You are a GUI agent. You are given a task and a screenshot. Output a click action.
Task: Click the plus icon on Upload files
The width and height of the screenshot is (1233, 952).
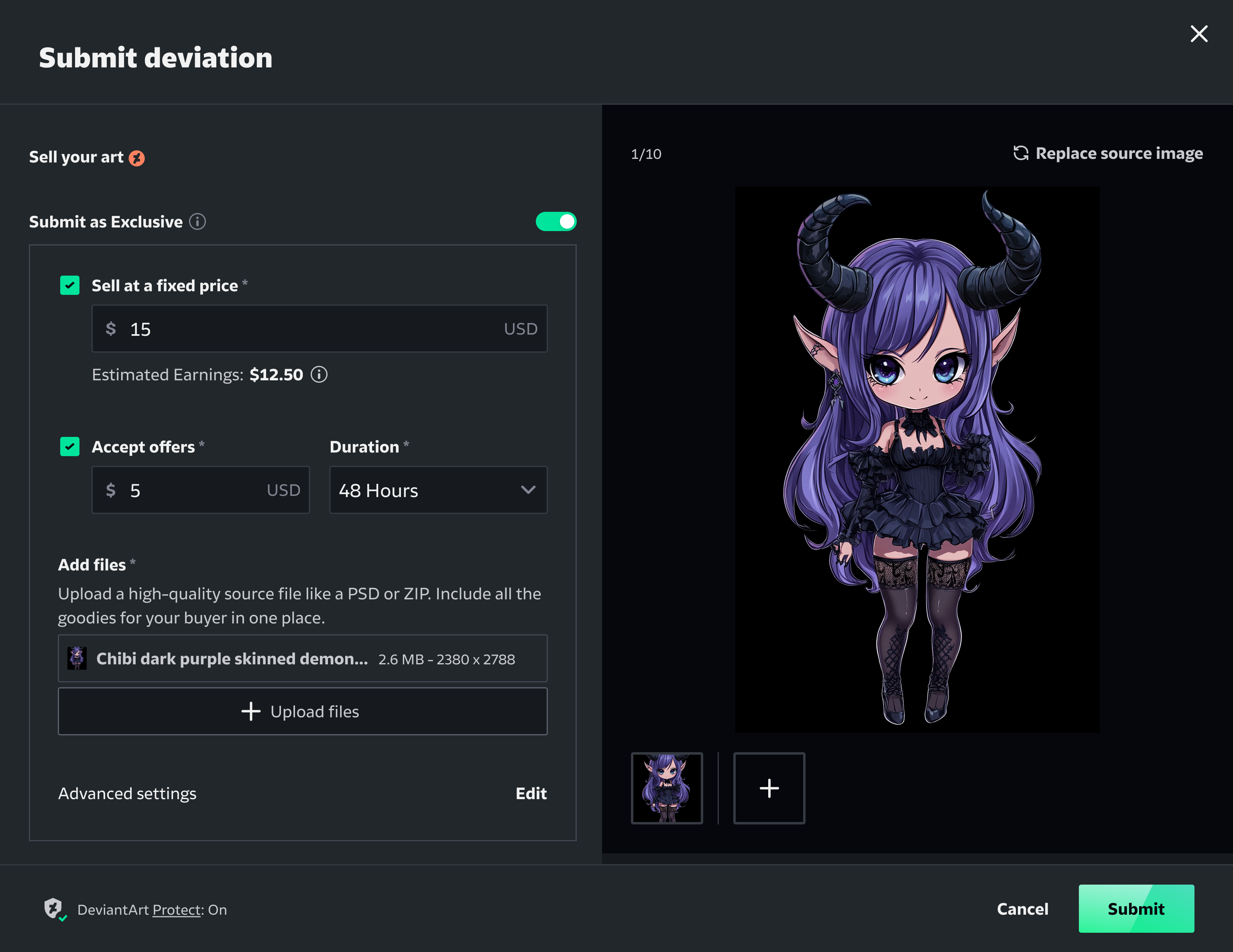pyautogui.click(x=251, y=711)
